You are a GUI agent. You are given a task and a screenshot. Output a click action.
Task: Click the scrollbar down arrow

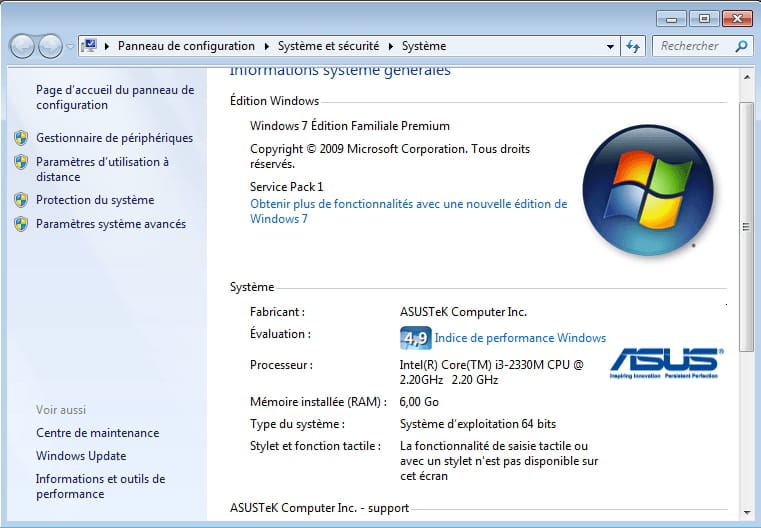point(746,512)
